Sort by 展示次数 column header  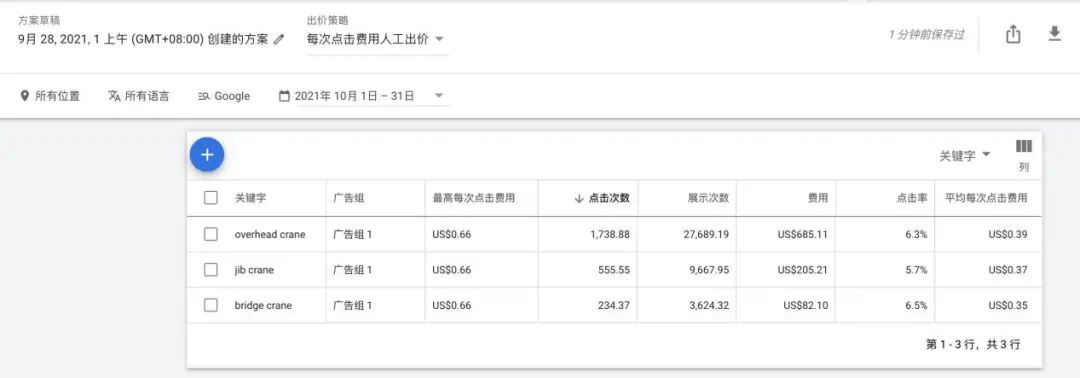point(708,198)
